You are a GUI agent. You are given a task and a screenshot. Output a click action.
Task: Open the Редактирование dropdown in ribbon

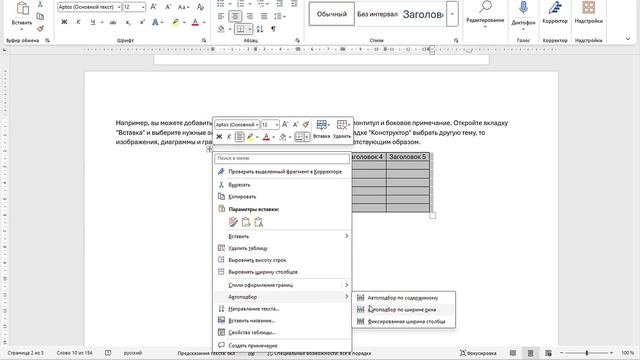485,15
